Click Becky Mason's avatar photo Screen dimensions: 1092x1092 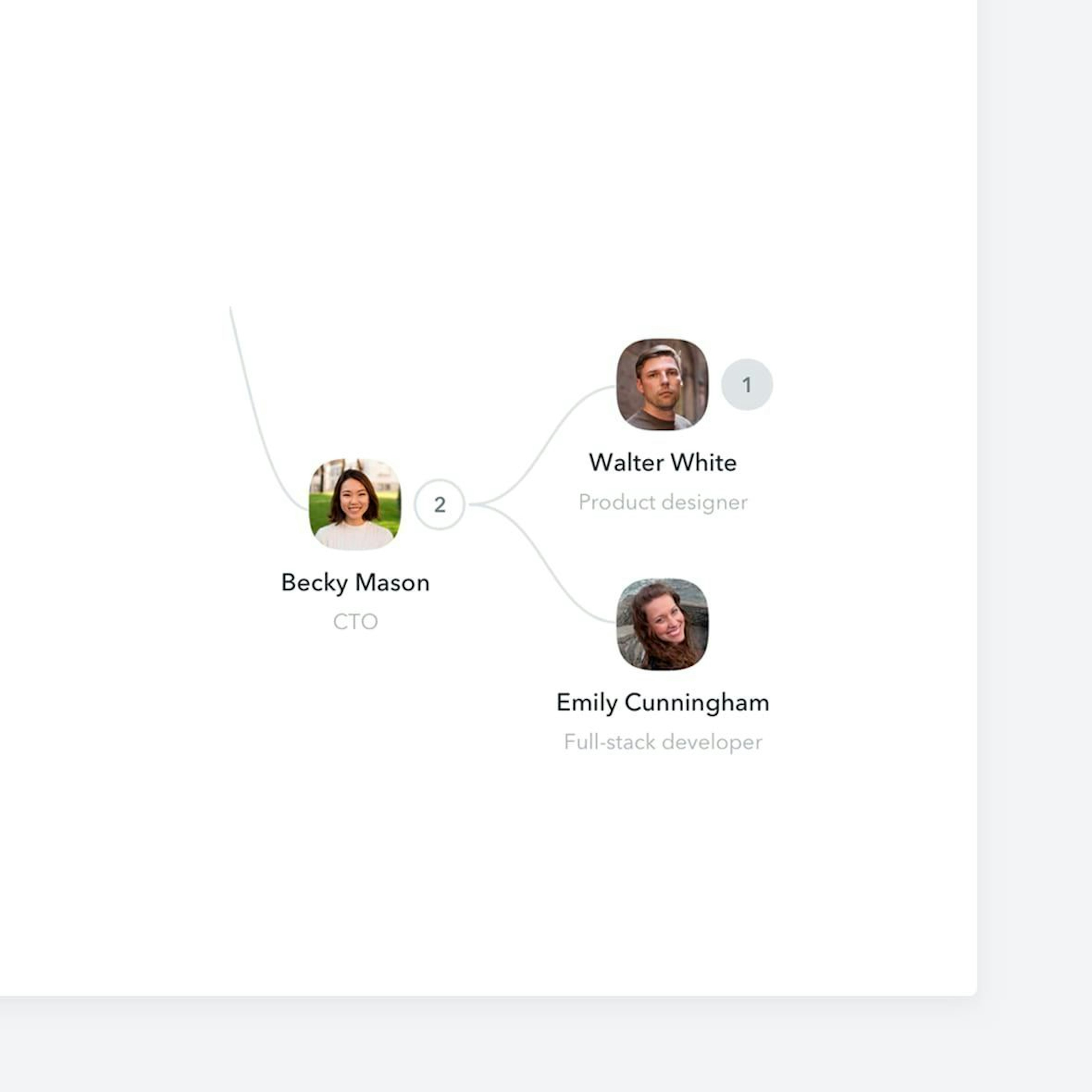pyautogui.click(x=354, y=504)
